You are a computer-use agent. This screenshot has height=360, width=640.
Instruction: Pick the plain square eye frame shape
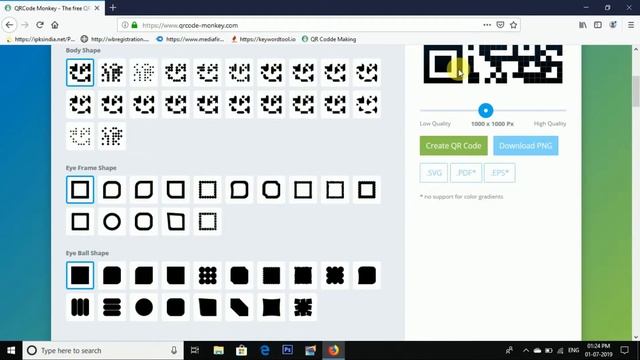tap(80, 190)
